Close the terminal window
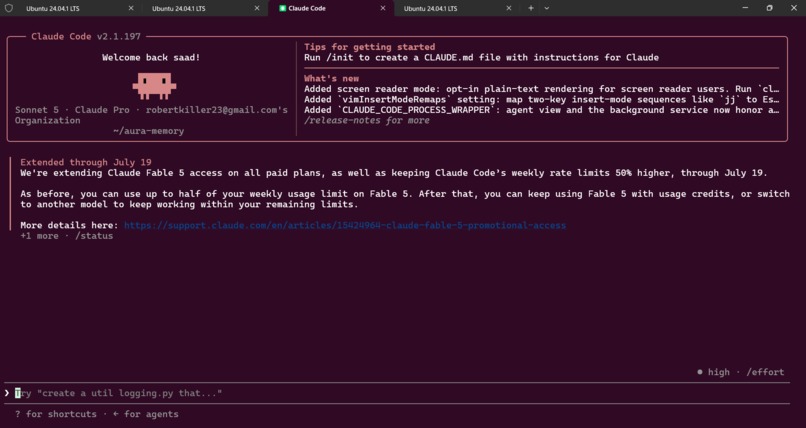This screenshot has height=428, width=806. tap(793, 8)
